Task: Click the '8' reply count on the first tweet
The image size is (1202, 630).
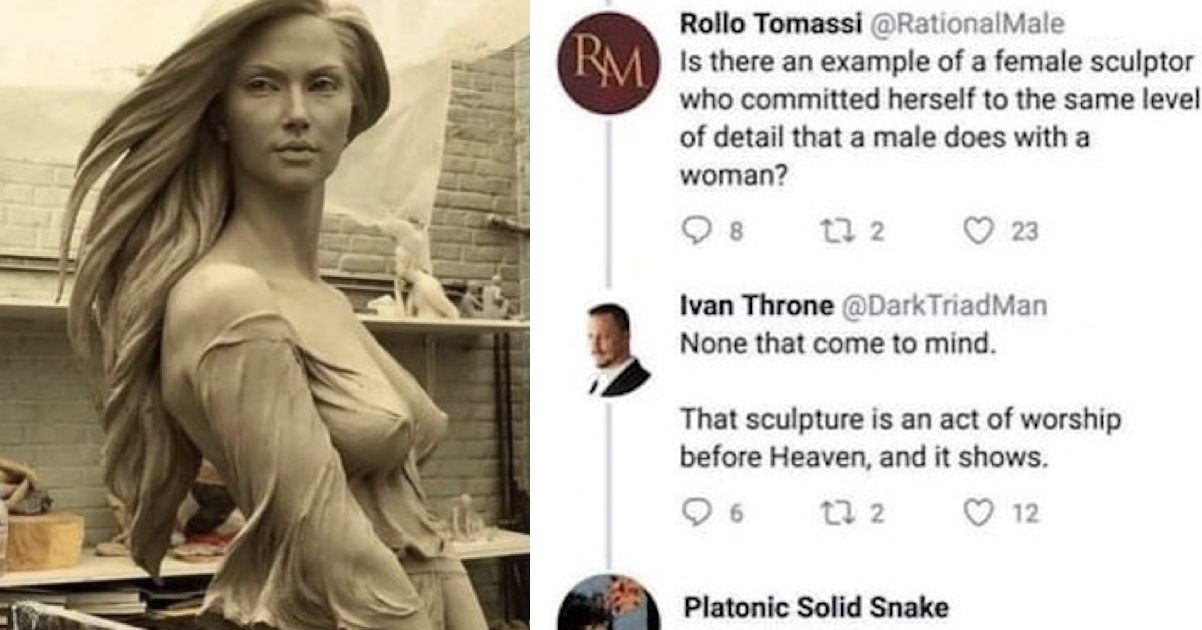Action: pyautogui.click(x=736, y=232)
